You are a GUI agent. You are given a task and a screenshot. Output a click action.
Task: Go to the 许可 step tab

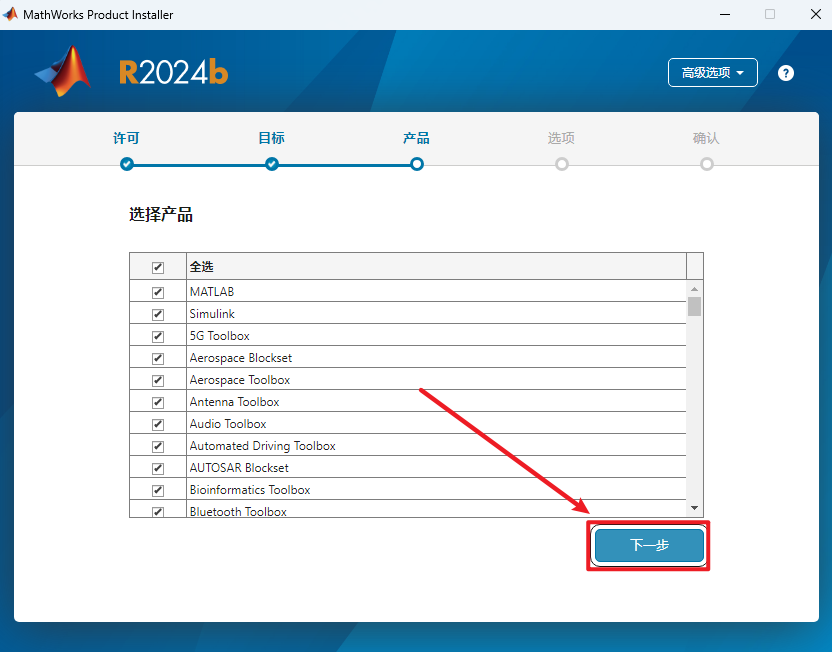[126, 138]
